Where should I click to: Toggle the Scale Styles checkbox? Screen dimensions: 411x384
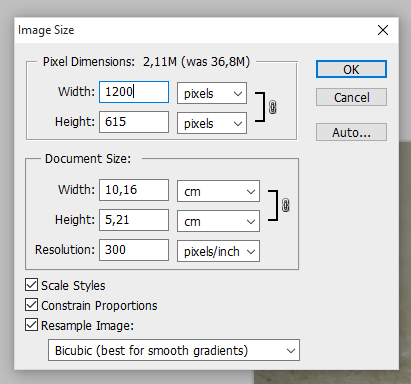pyautogui.click(x=31, y=285)
